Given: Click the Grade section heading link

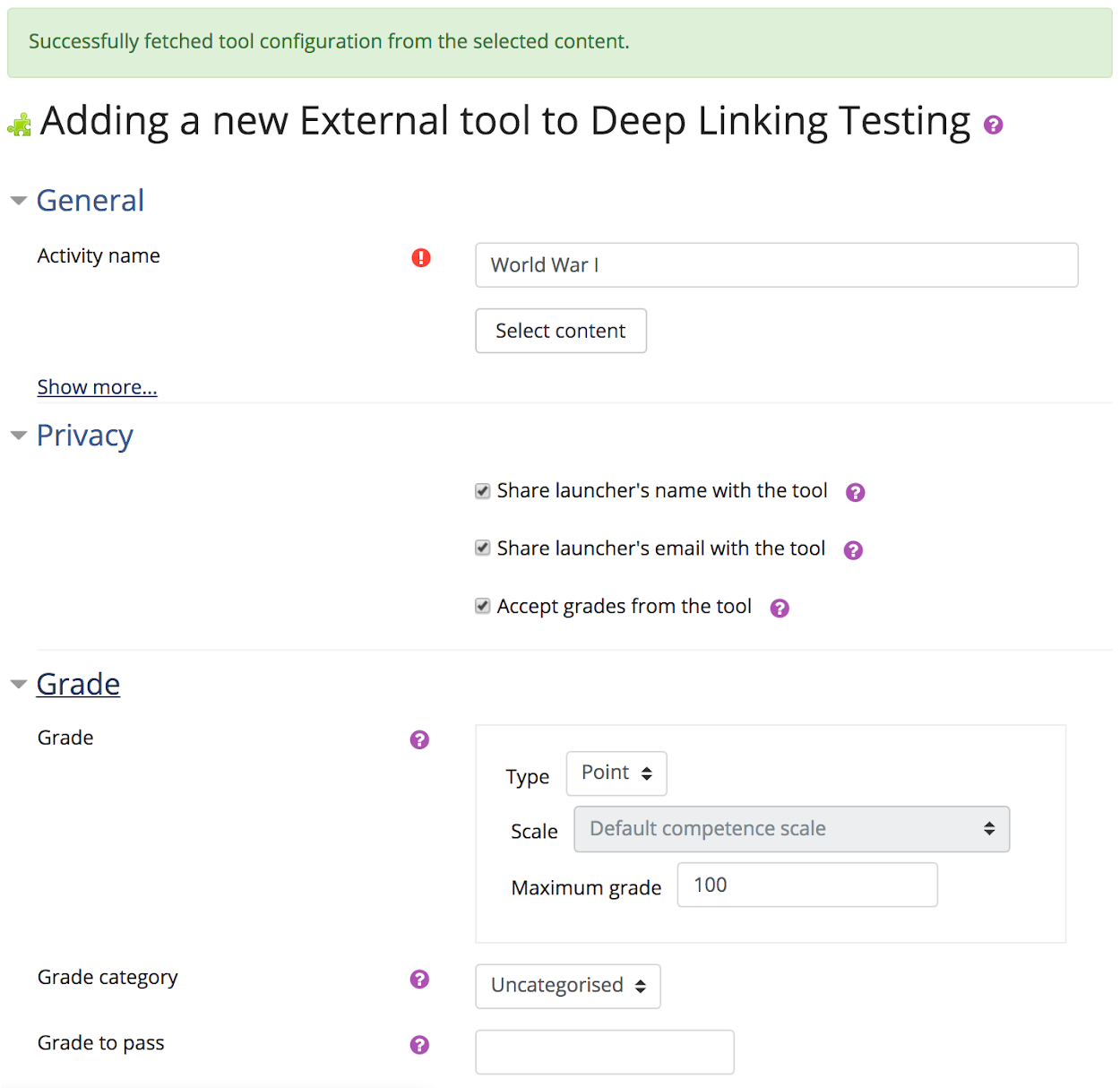Looking at the screenshot, I should pyautogui.click(x=78, y=684).
